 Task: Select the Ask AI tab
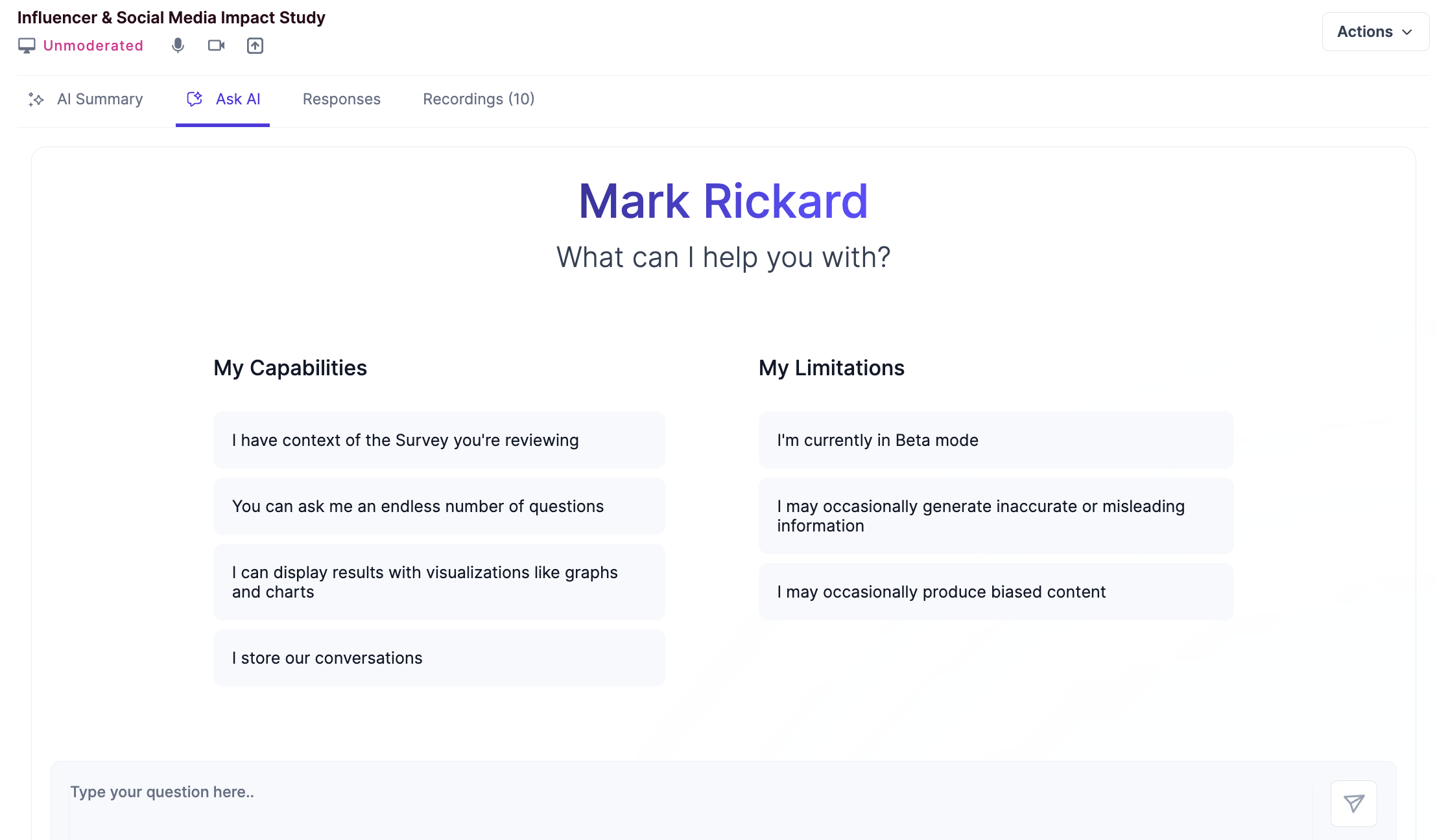click(x=237, y=99)
